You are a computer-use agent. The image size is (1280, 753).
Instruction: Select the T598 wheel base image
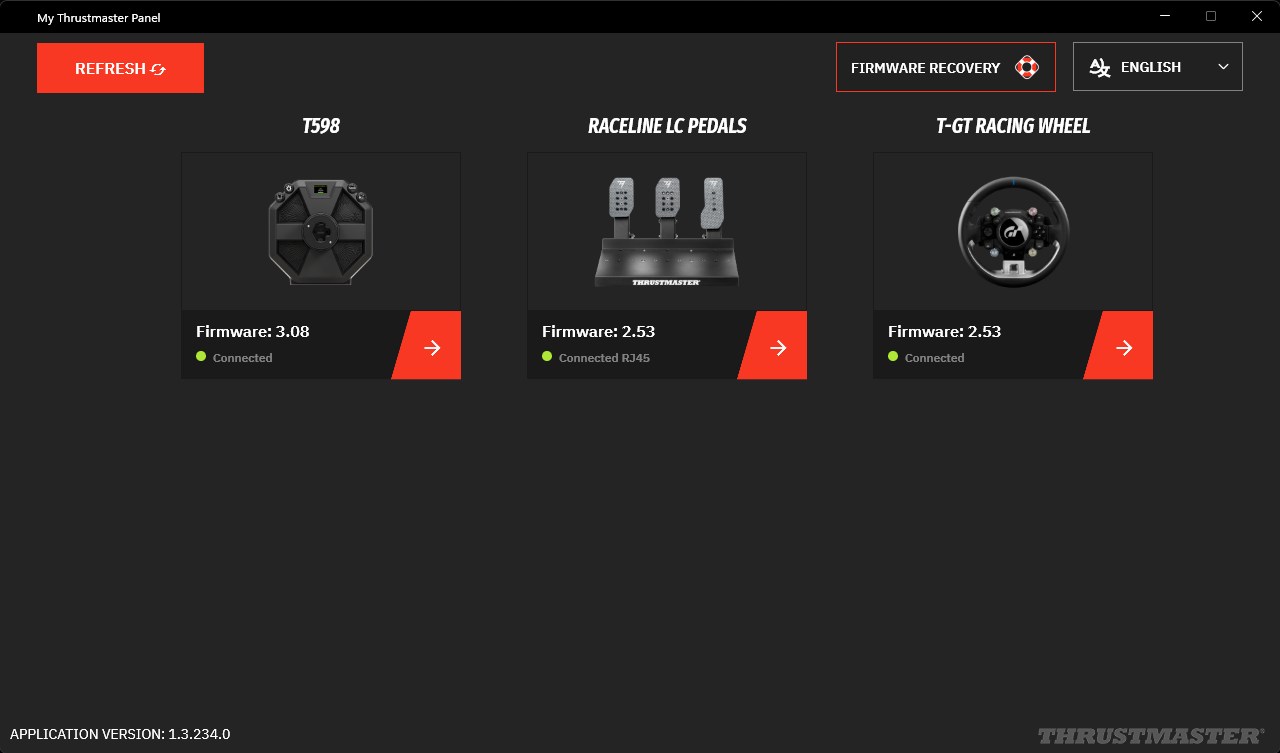click(x=321, y=232)
